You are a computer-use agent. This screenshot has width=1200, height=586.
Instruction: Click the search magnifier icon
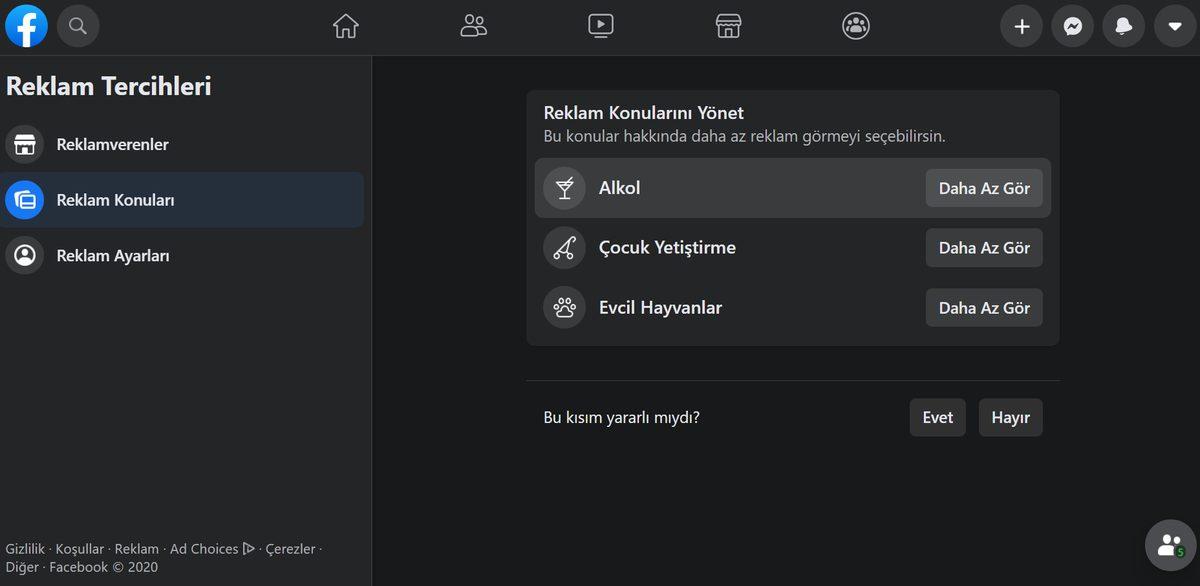(78, 26)
